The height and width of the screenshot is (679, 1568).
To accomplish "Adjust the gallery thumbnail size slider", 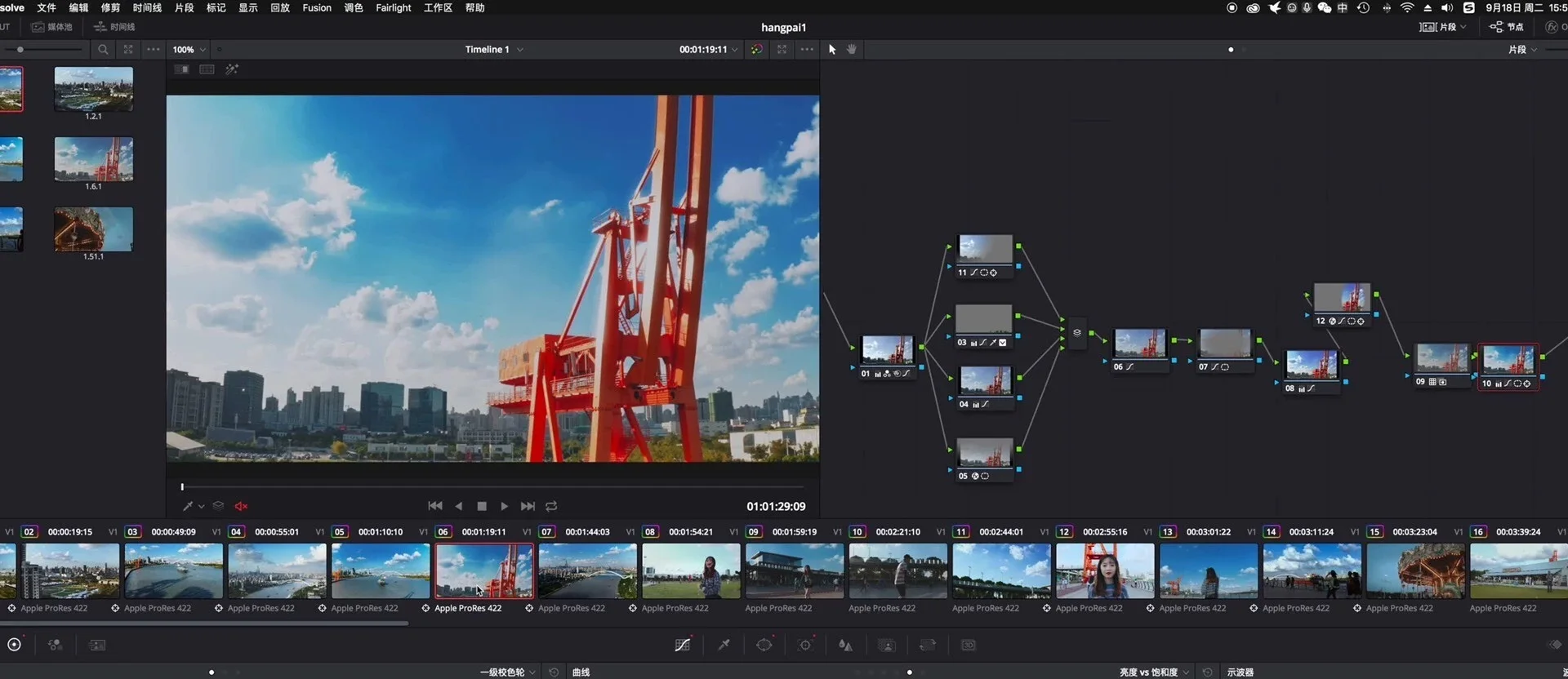I will [20, 50].
